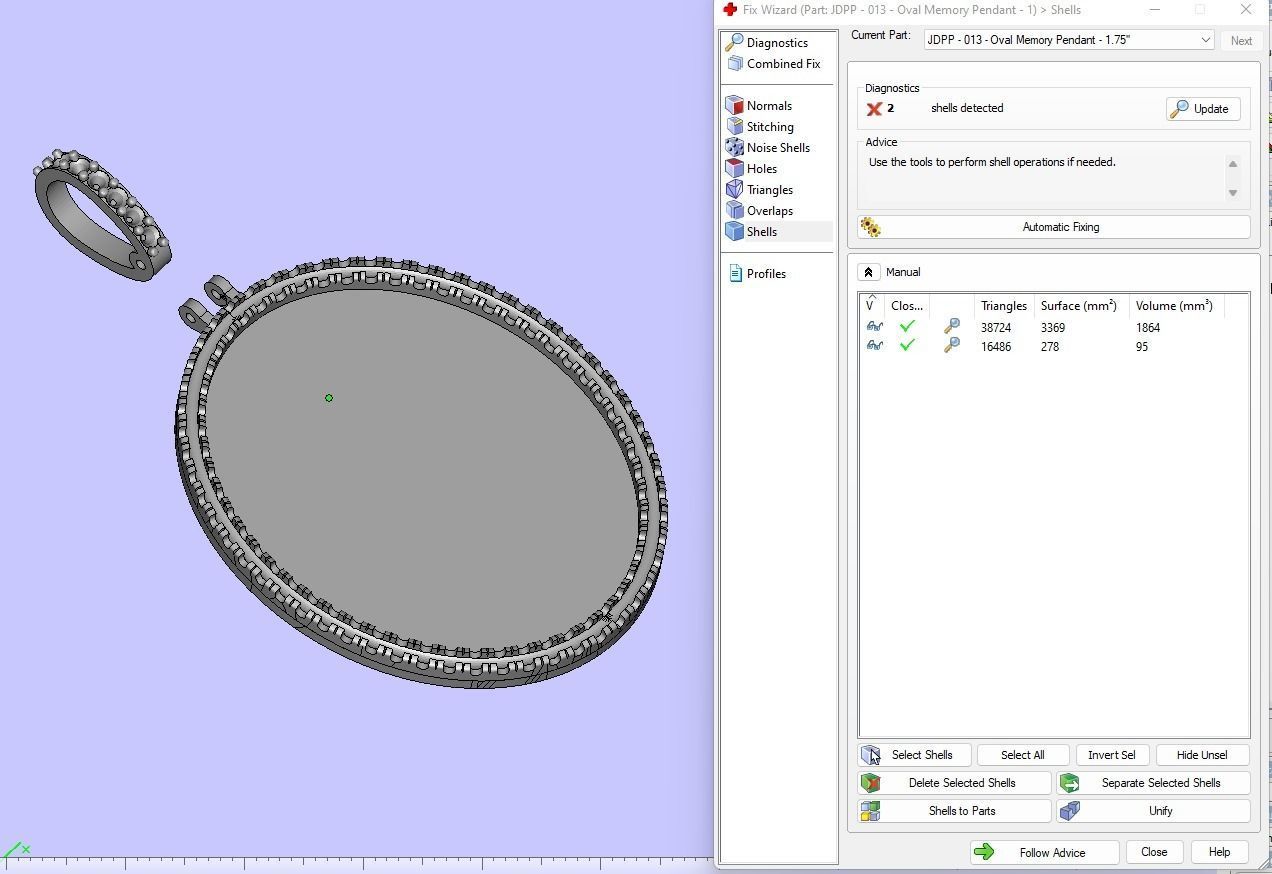Select the row with 3369 surface
This screenshot has width=1272, height=874.
[1053, 328]
